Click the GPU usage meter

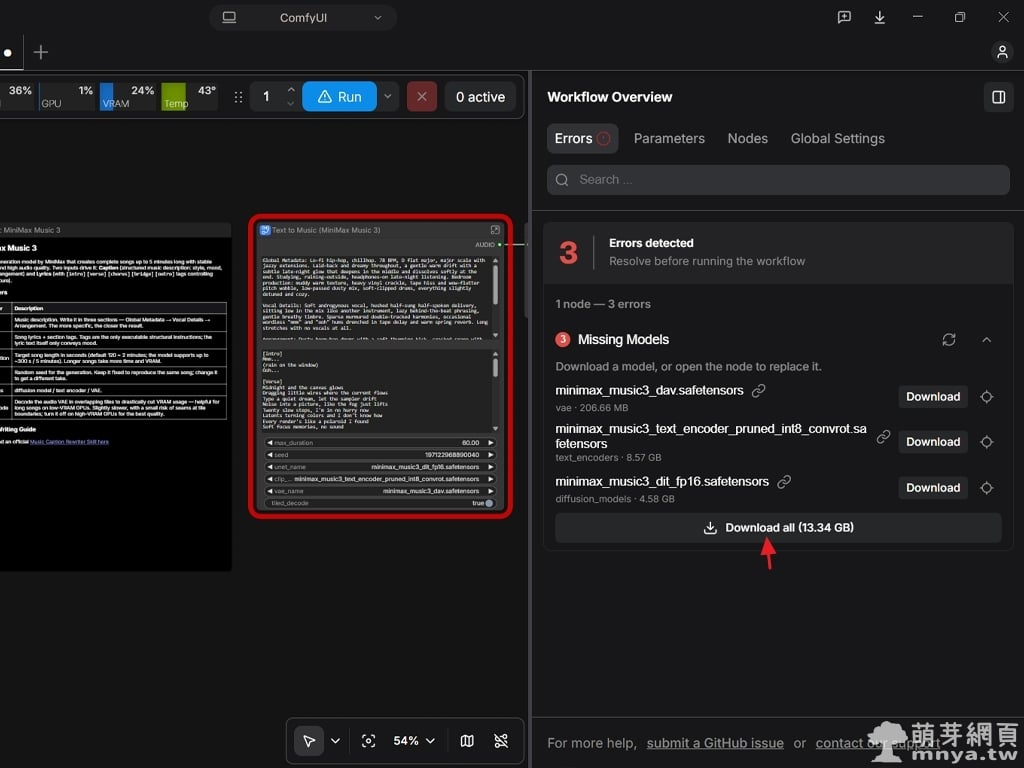[67, 96]
